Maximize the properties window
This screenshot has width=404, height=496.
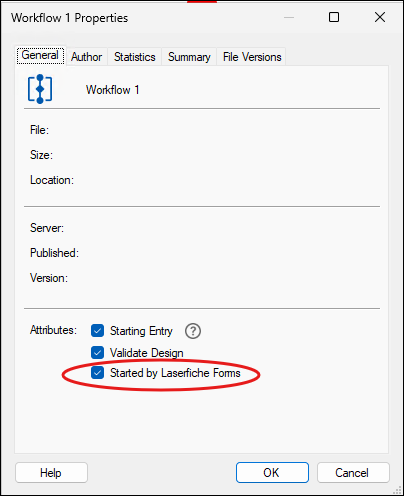pyautogui.click(x=334, y=17)
